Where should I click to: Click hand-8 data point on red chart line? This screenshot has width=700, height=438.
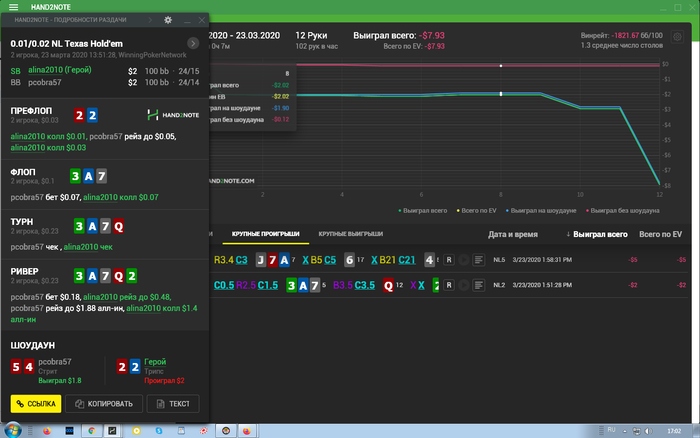tap(501, 66)
